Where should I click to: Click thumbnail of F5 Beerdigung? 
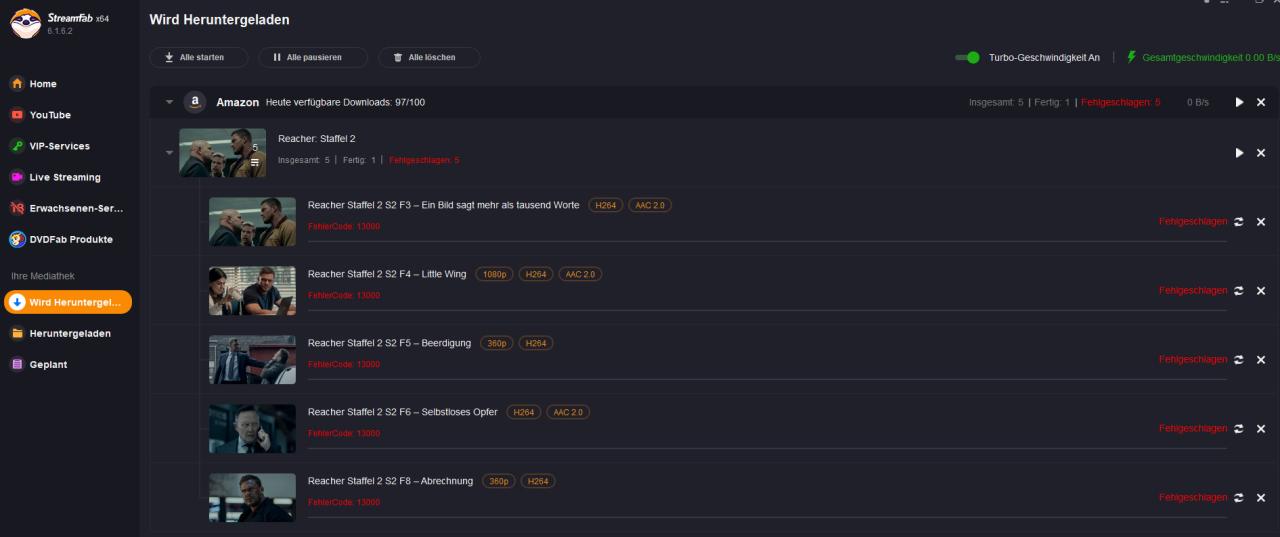click(x=252, y=359)
